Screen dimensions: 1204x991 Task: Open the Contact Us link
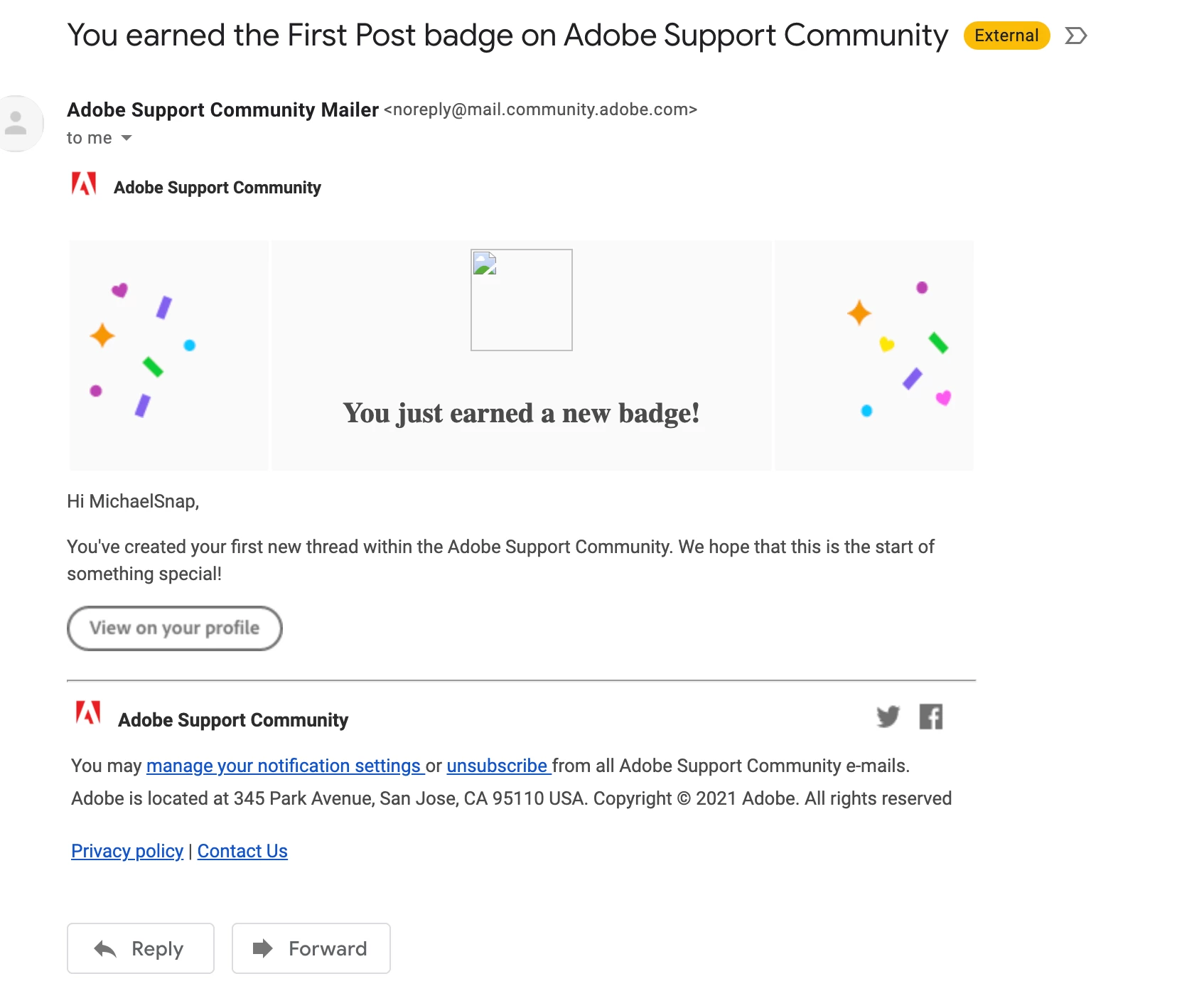coord(242,851)
